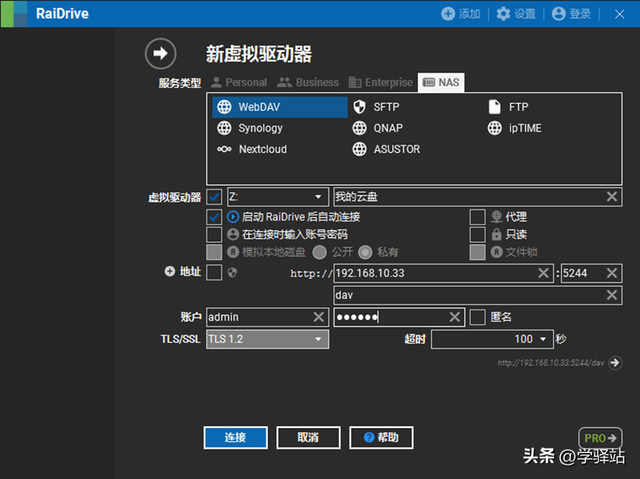This screenshot has width=640, height=479.
Task: Switch to the Personal service tab
Action: click(239, 82)
